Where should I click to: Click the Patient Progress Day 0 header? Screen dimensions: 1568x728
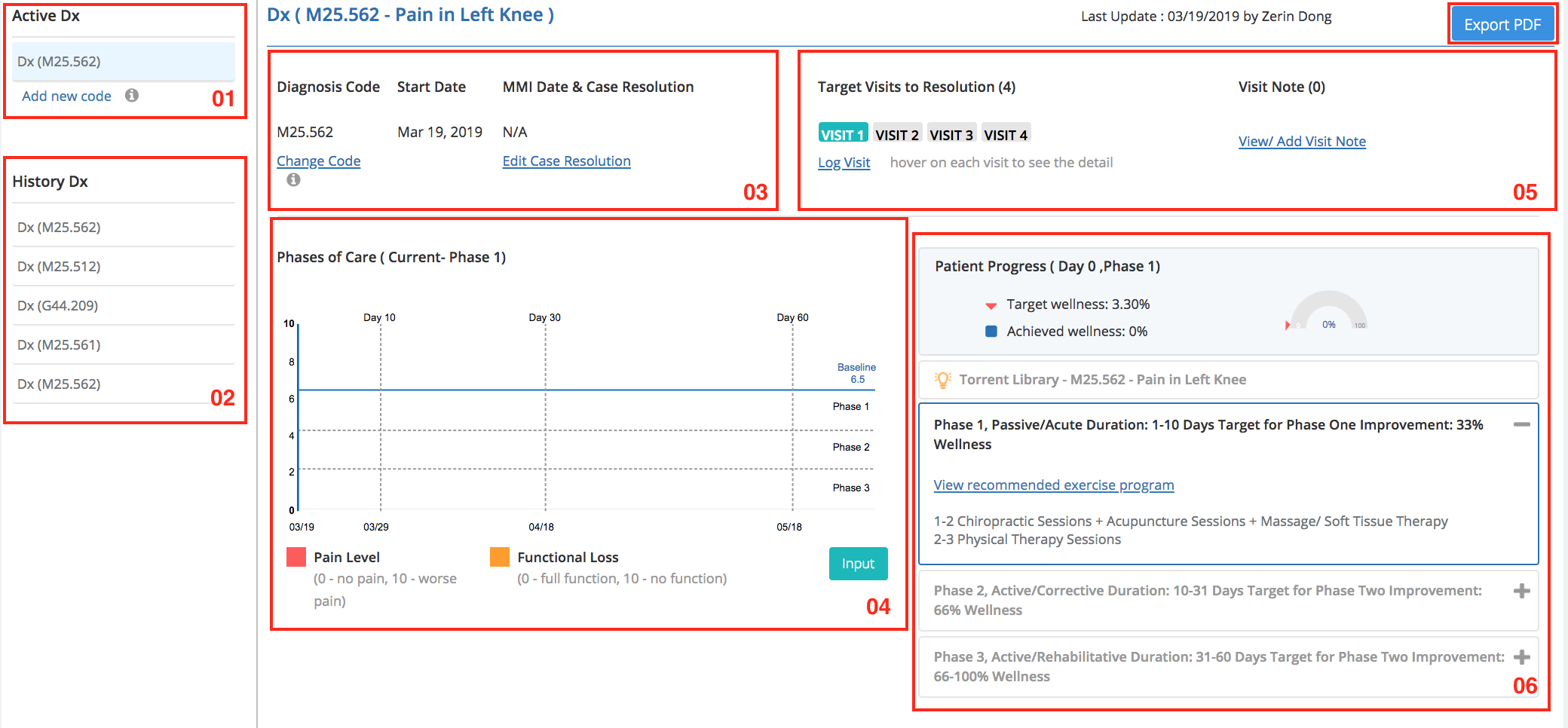point(1047,266)
